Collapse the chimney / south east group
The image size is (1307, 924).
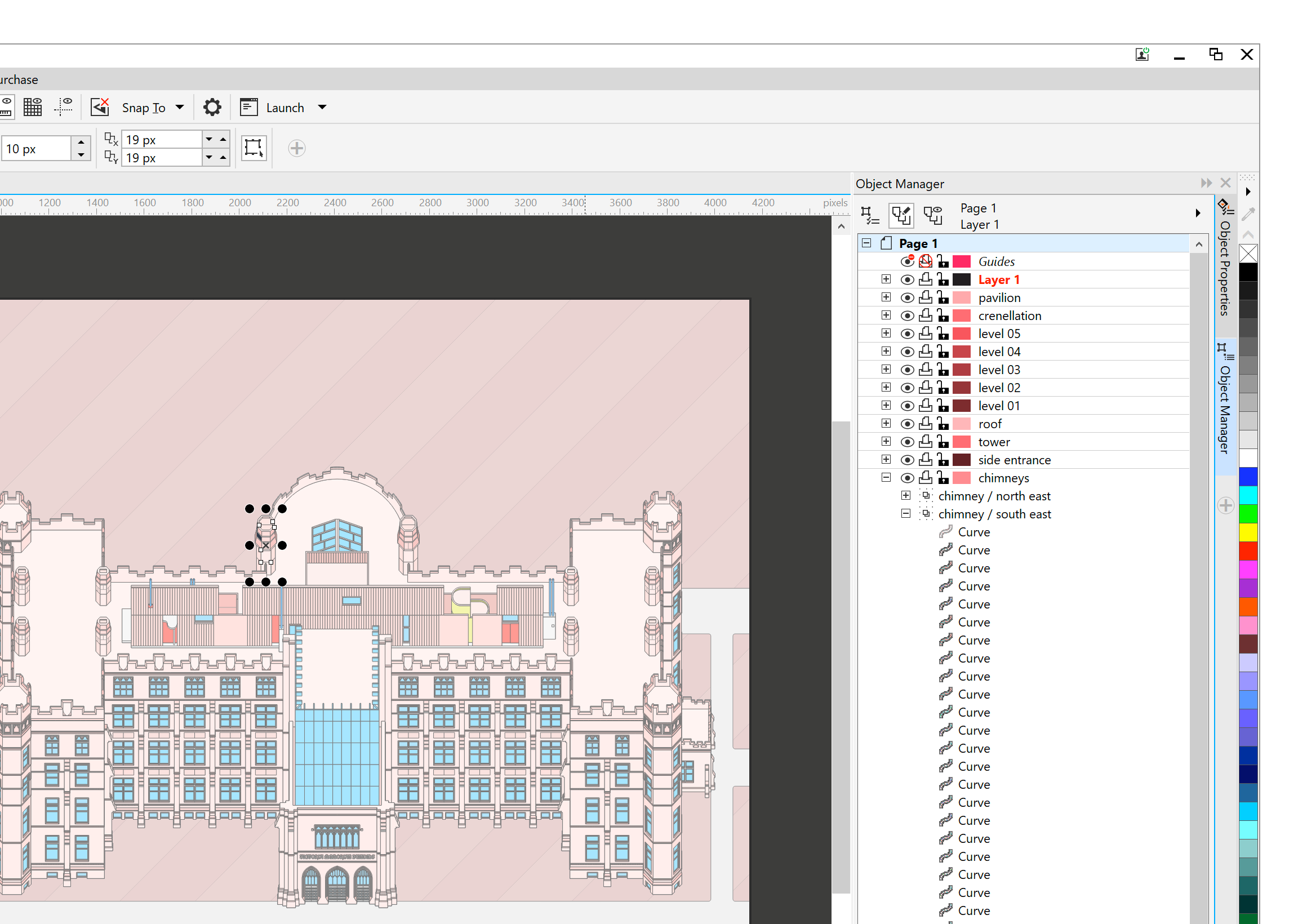(906, 513)
